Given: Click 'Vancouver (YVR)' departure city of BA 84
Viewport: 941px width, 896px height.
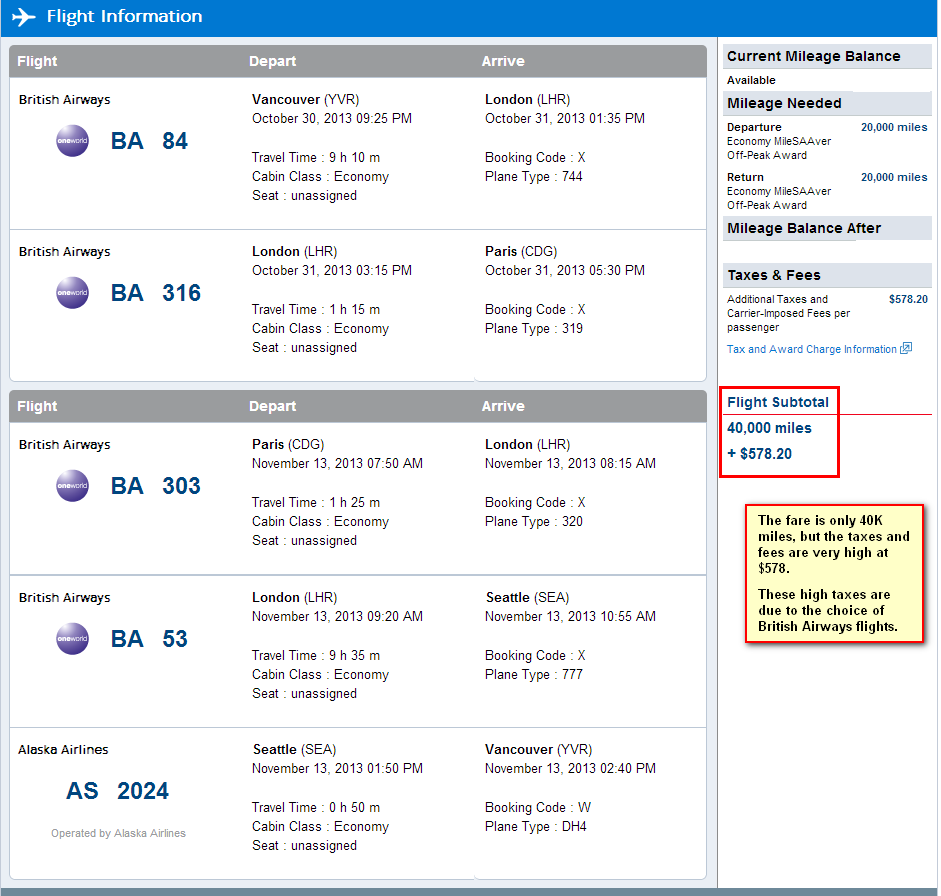Looking at the screenshot, I should click(x=305, y=100).
